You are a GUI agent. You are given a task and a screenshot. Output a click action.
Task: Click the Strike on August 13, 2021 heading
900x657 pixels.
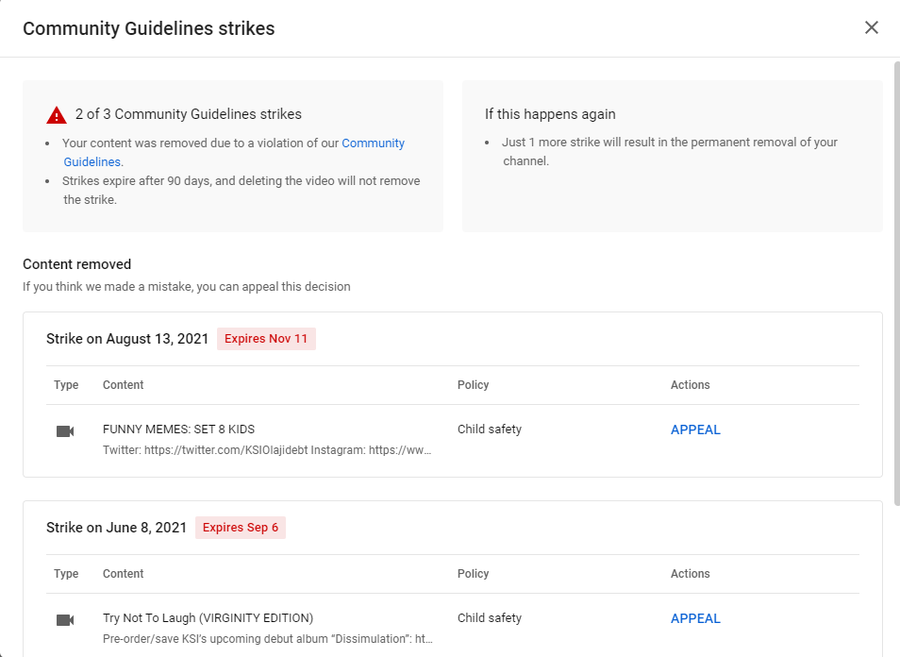pyautogui.click(x=127, y=339)
